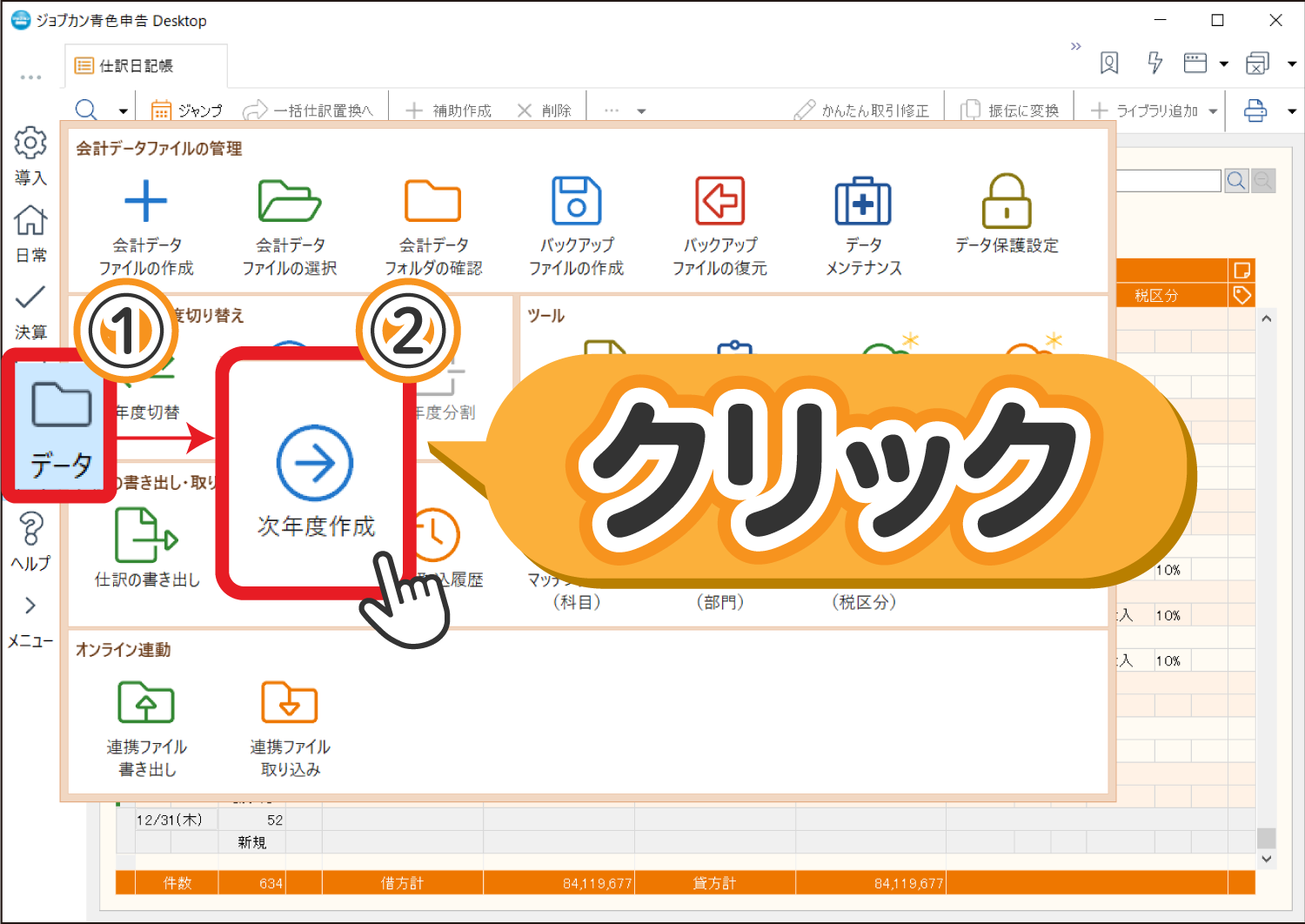Click バックアップファイルの復元 icon
The image size is (1305, 924).
719,201
